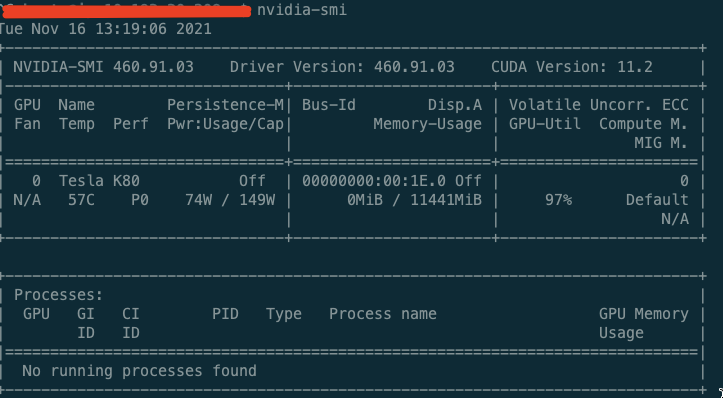Screen dimensions: 723x398
Task: Click the Memory-Usage column header
Action: tap(427, 124)
